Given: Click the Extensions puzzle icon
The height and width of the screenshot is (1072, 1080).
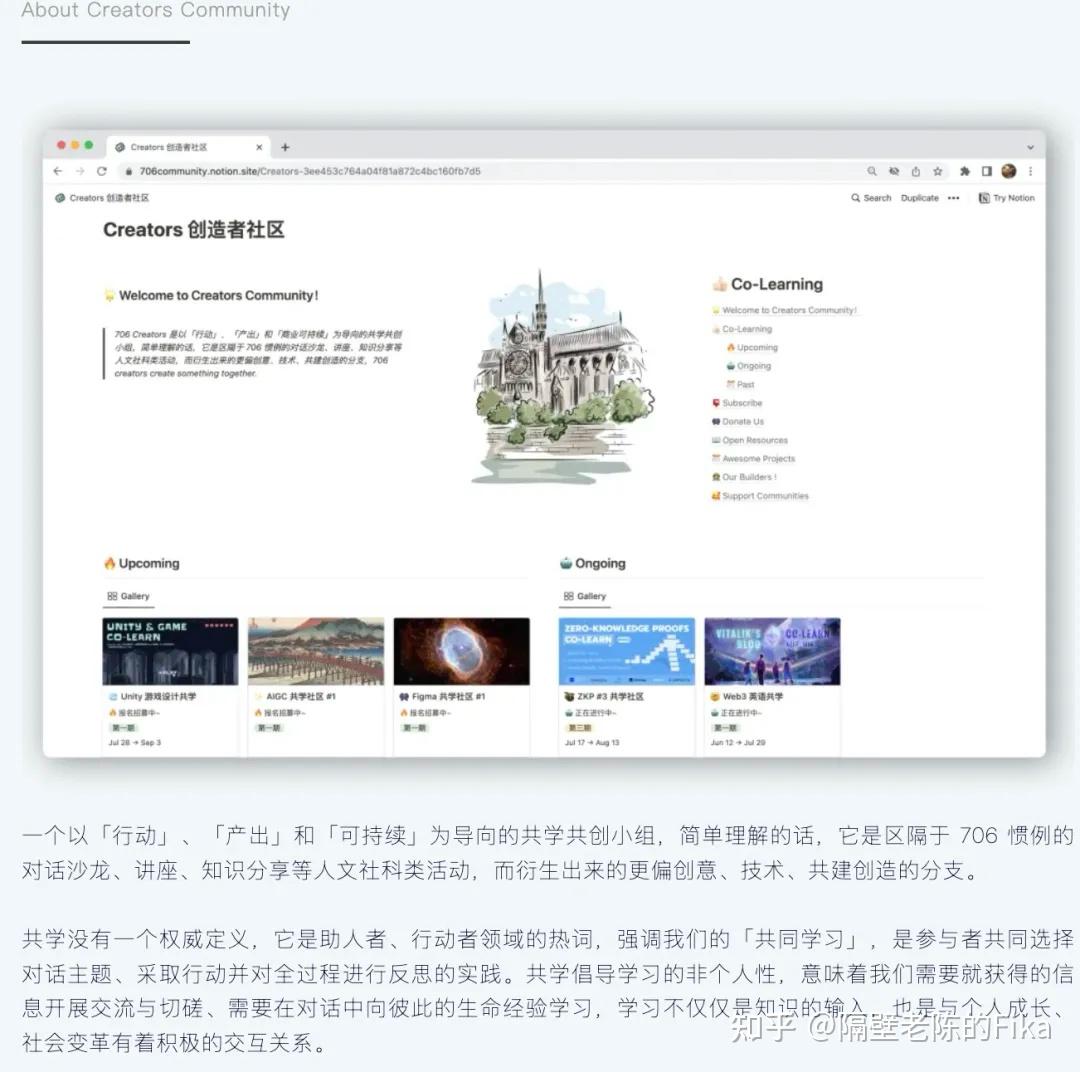Looking at the screenshot, I should (x=966, y=171).
